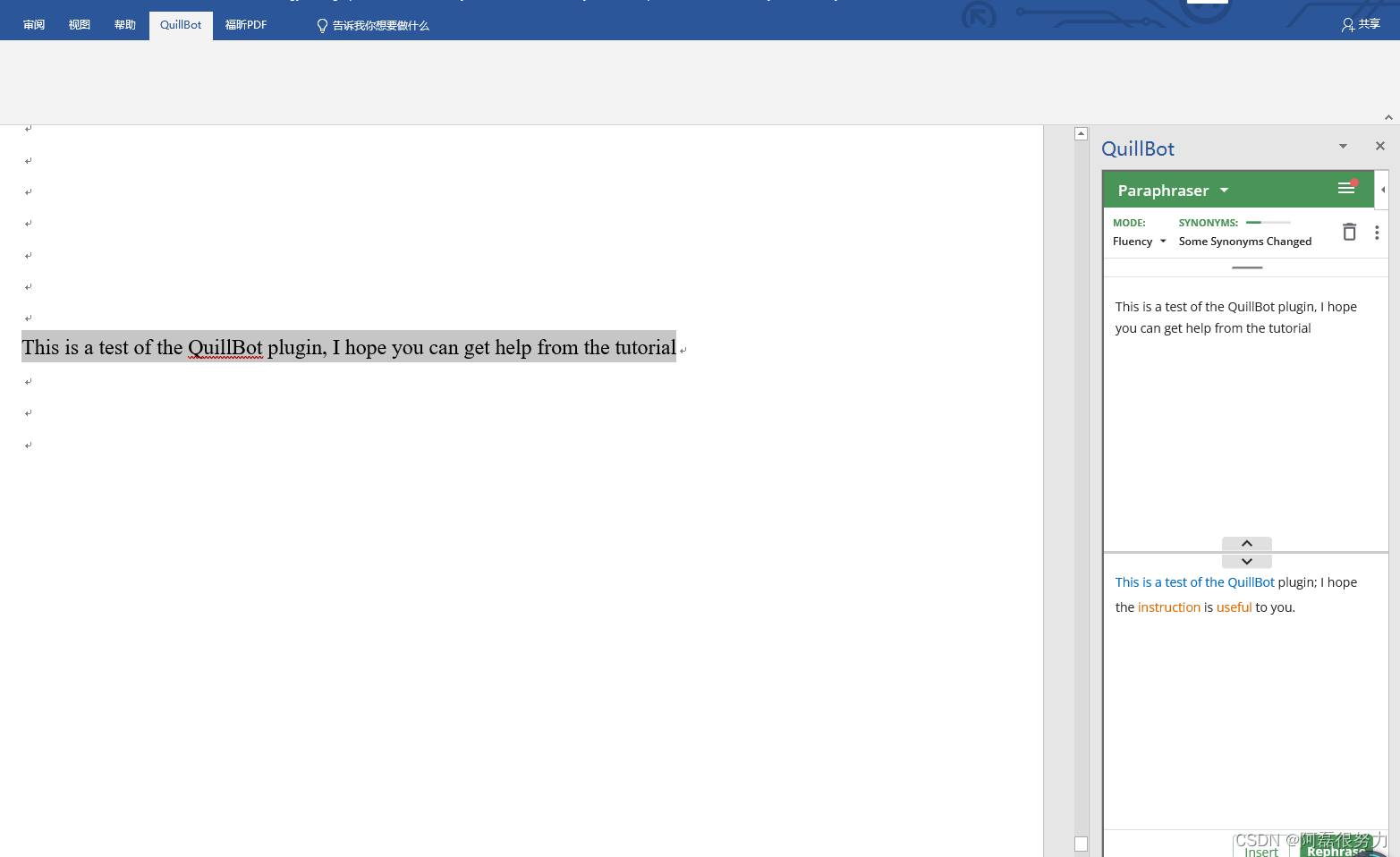Open QuillBot task pane options dropdown arrow
Screen dimensions: 1400x857
[x=1343, y=146]
